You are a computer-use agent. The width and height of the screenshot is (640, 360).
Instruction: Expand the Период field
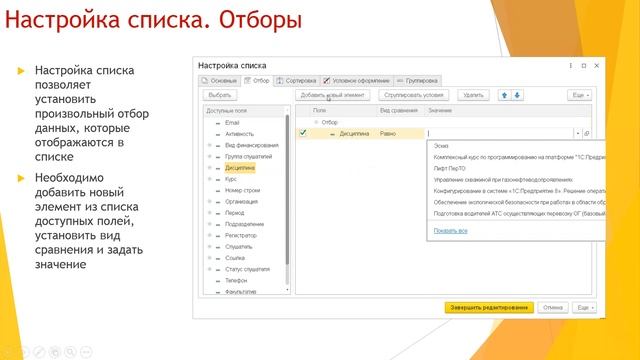click(210, 213)
